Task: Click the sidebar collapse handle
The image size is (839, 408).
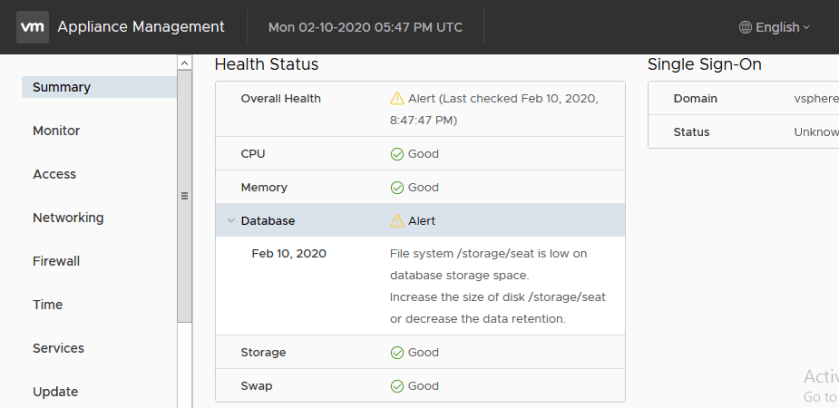Action: [x=184, y=196]
